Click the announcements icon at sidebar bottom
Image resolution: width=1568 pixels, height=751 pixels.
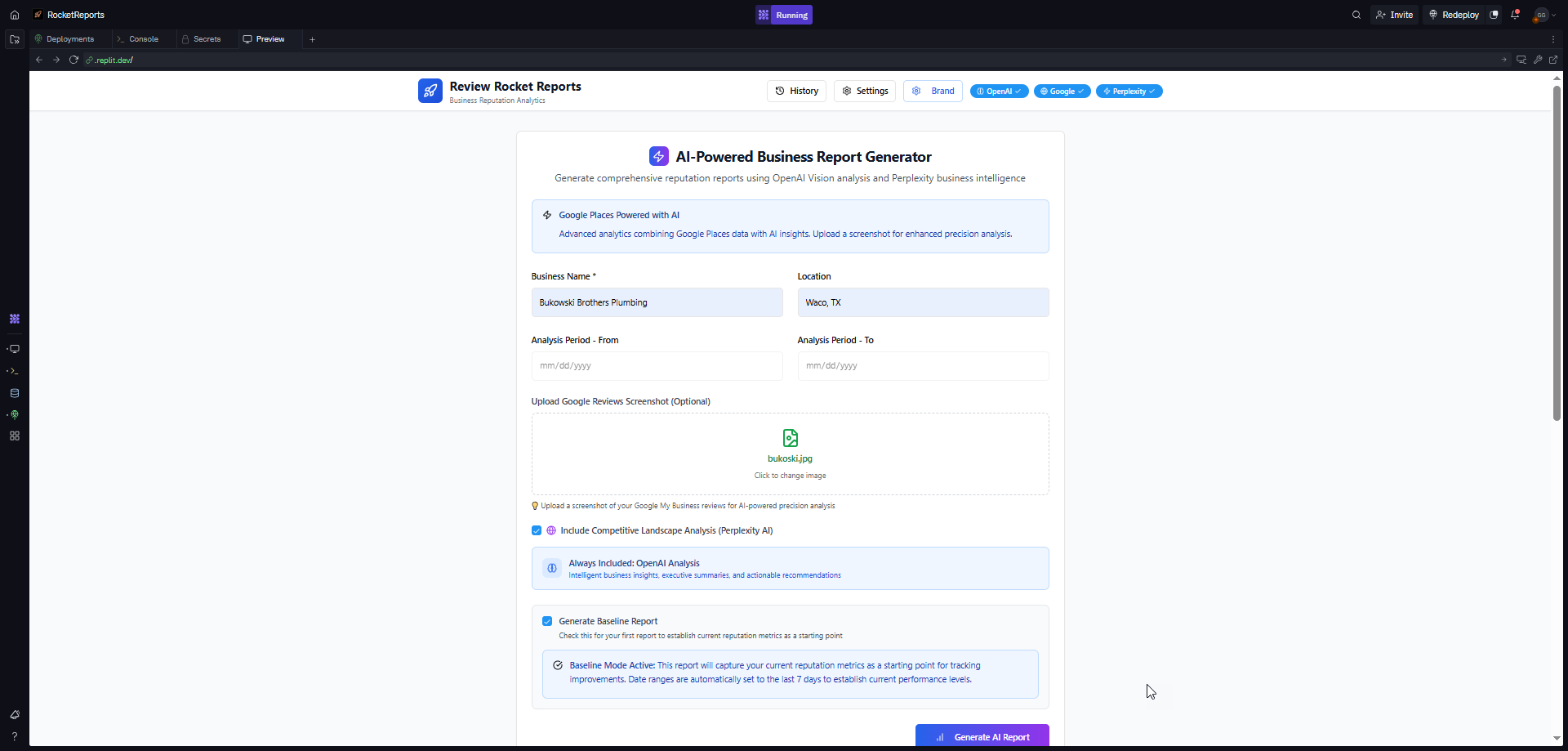(15, 715)
